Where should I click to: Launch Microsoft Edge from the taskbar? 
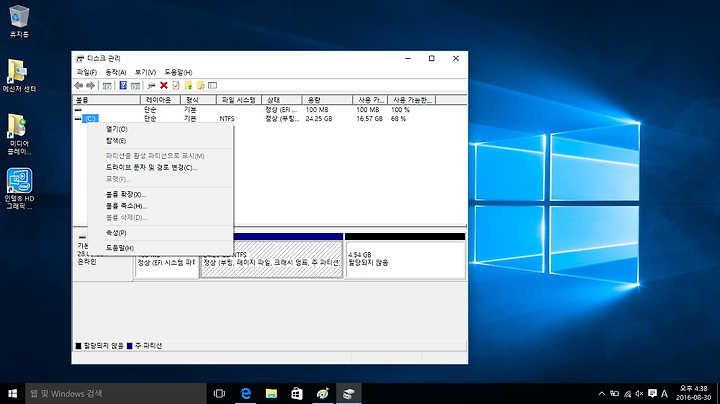[246, 393]
